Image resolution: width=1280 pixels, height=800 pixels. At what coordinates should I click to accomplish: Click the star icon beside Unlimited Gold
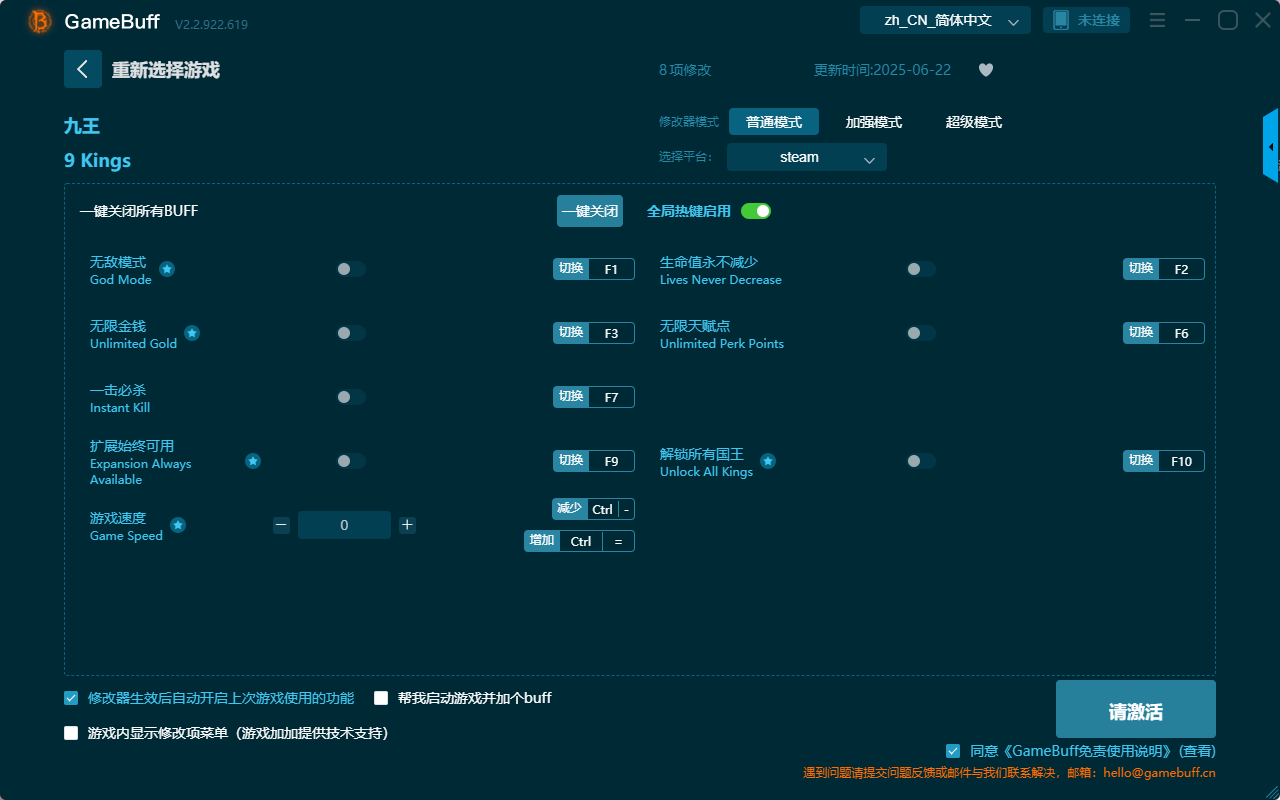pyautogui.click(x=191, y=333)
